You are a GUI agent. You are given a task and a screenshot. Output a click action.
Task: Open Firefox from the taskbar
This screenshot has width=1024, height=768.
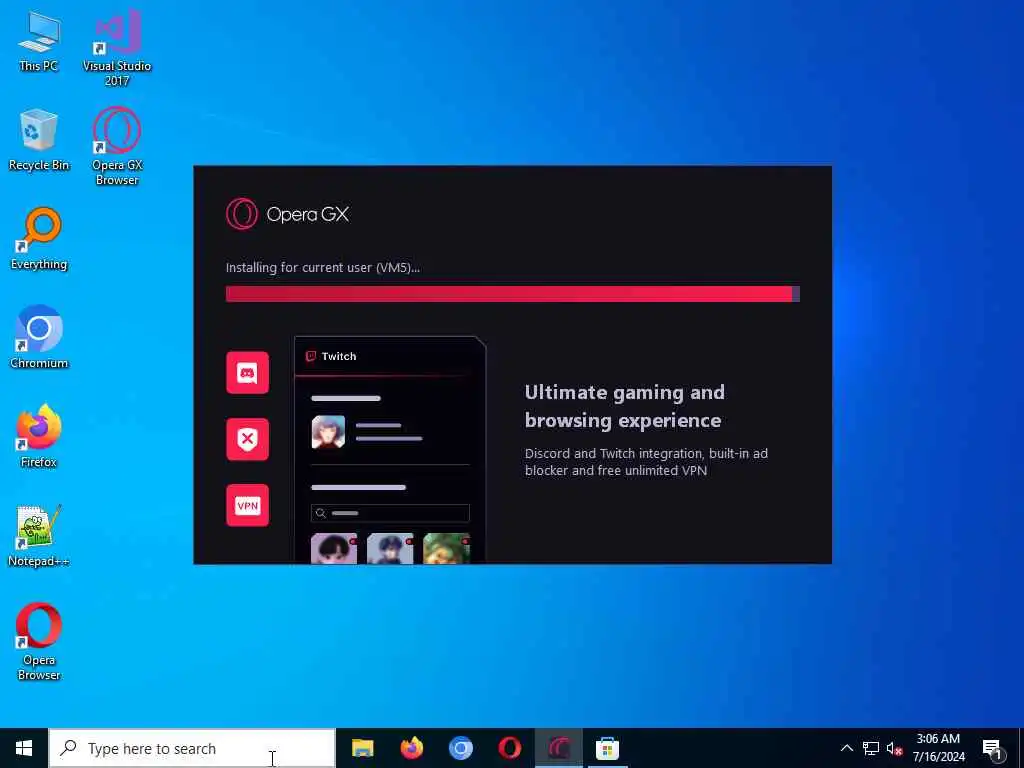click(x=411, y=748)
